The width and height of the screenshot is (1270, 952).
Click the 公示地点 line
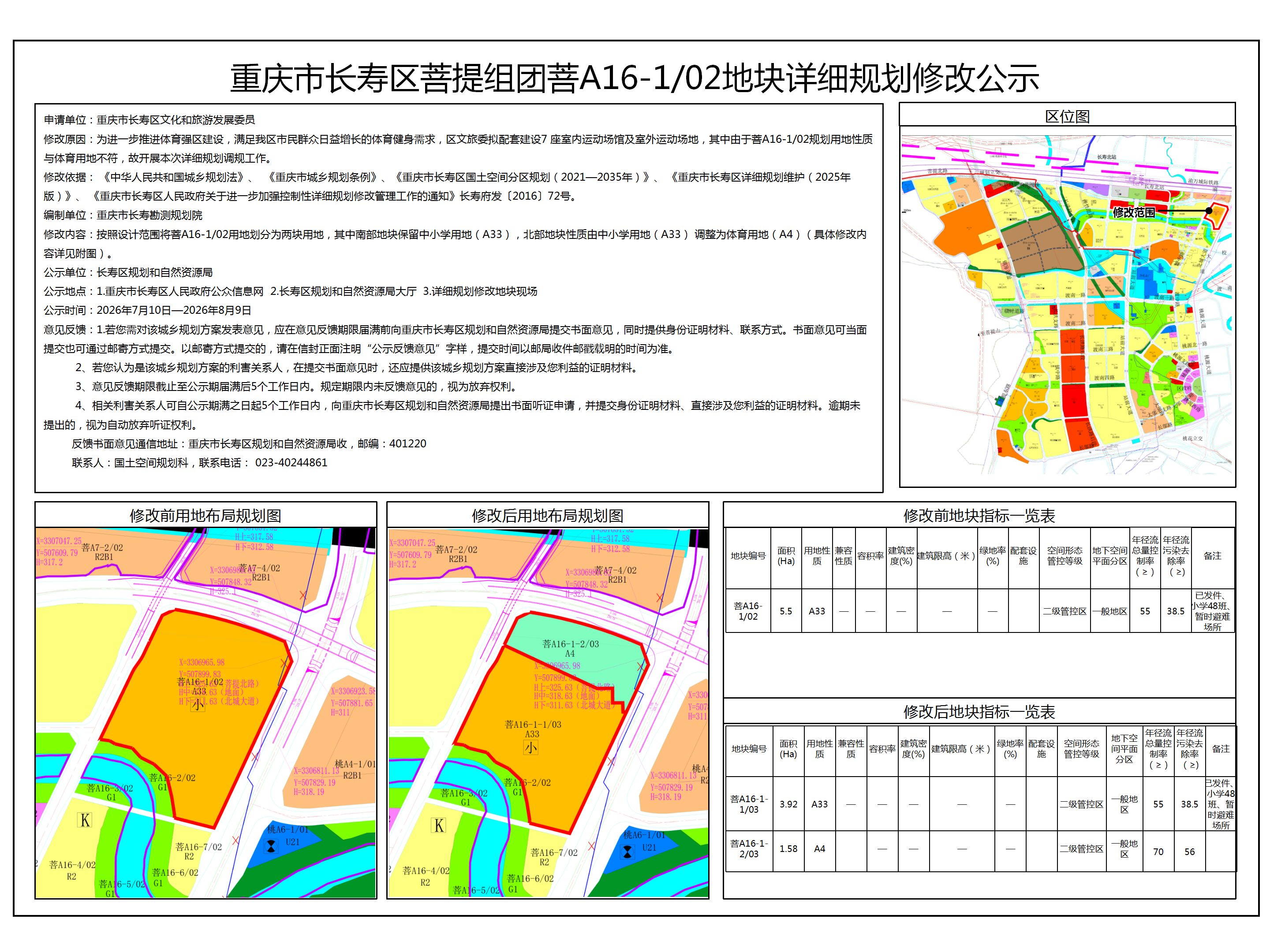tap(291, 291)
